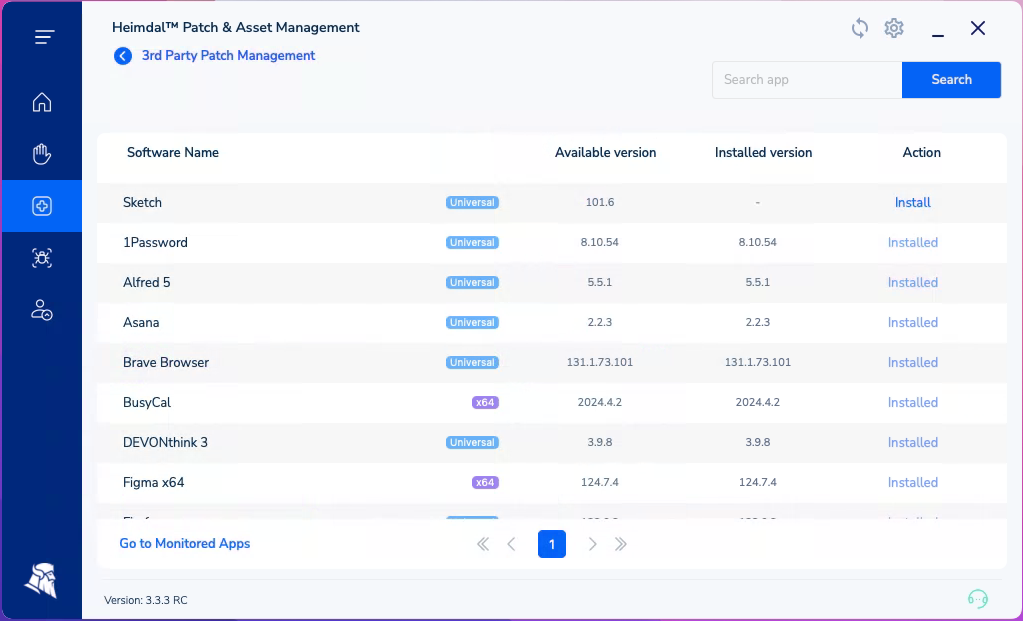Click the Heimdal Patch & Asset Management title
The image size is (1023, 621).
pyautogui.click(x=236, y=27)
